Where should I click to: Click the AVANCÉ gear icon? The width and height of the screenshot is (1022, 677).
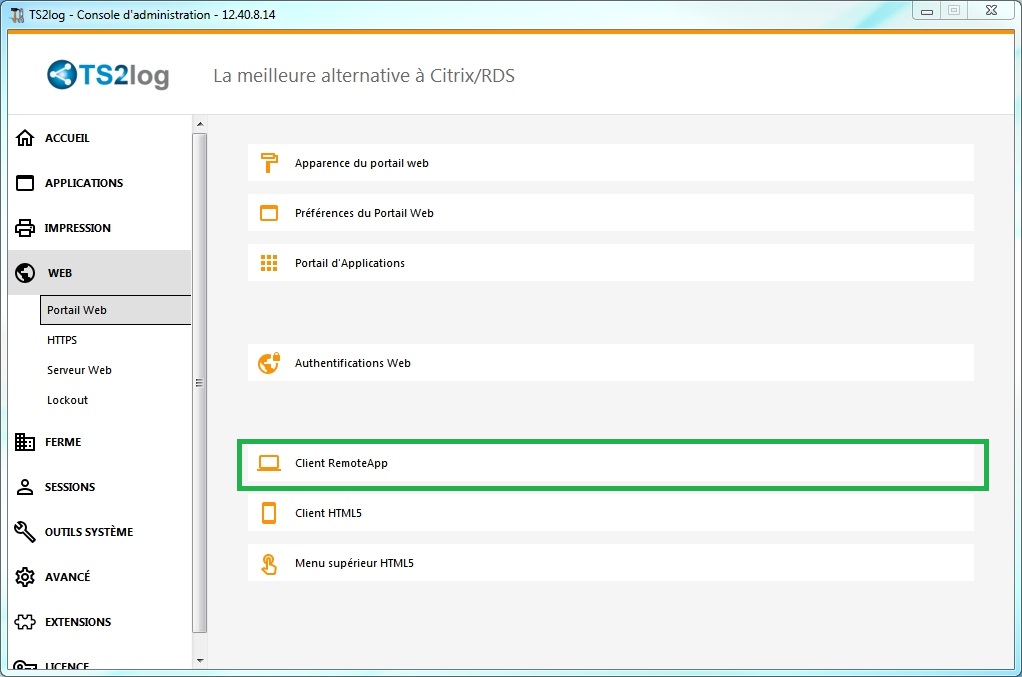coord(25,577)
